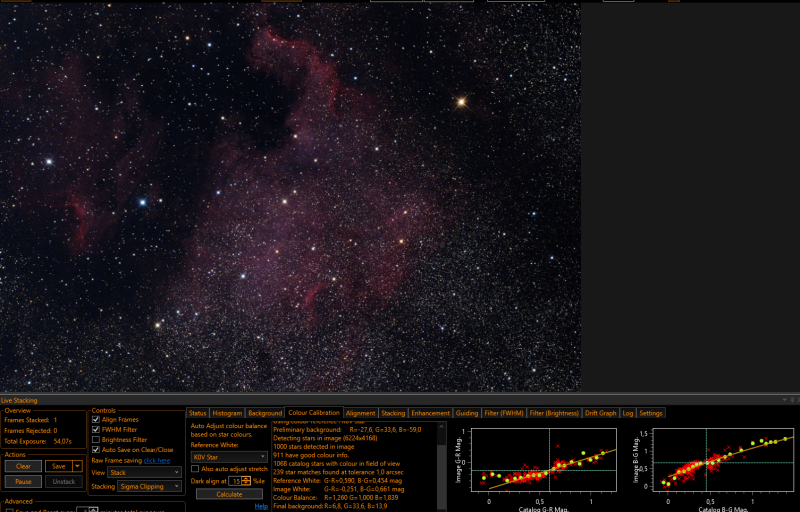800x512 pixels.
Task: Select the '1068 catalog stars' log line
Action: [337, 464]
